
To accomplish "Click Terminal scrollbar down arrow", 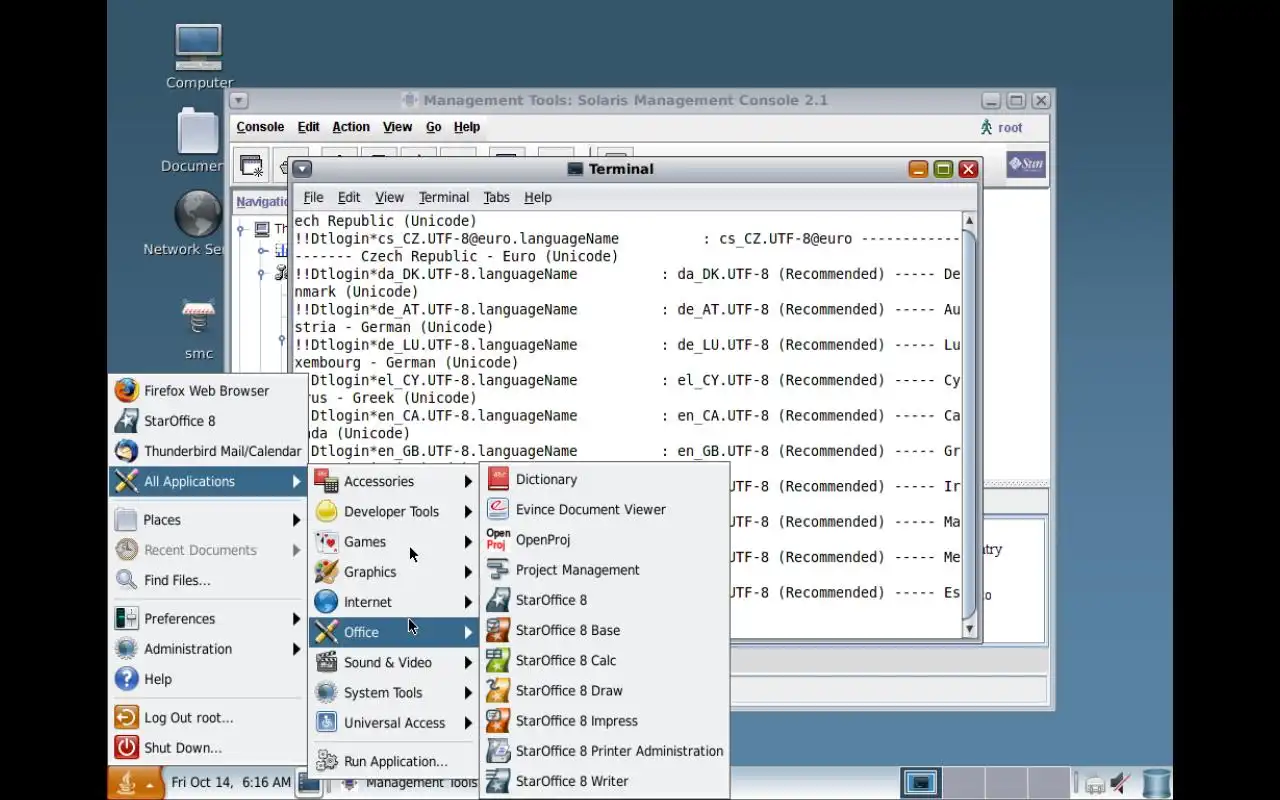I will point(969,629).
